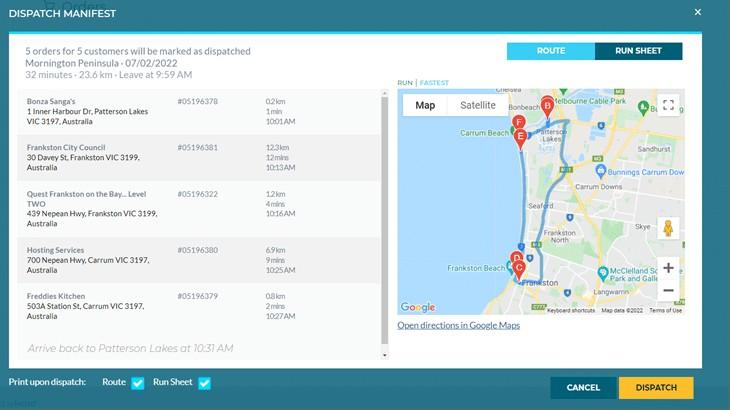Open map Keyboard shortcuts

[570, 310]
